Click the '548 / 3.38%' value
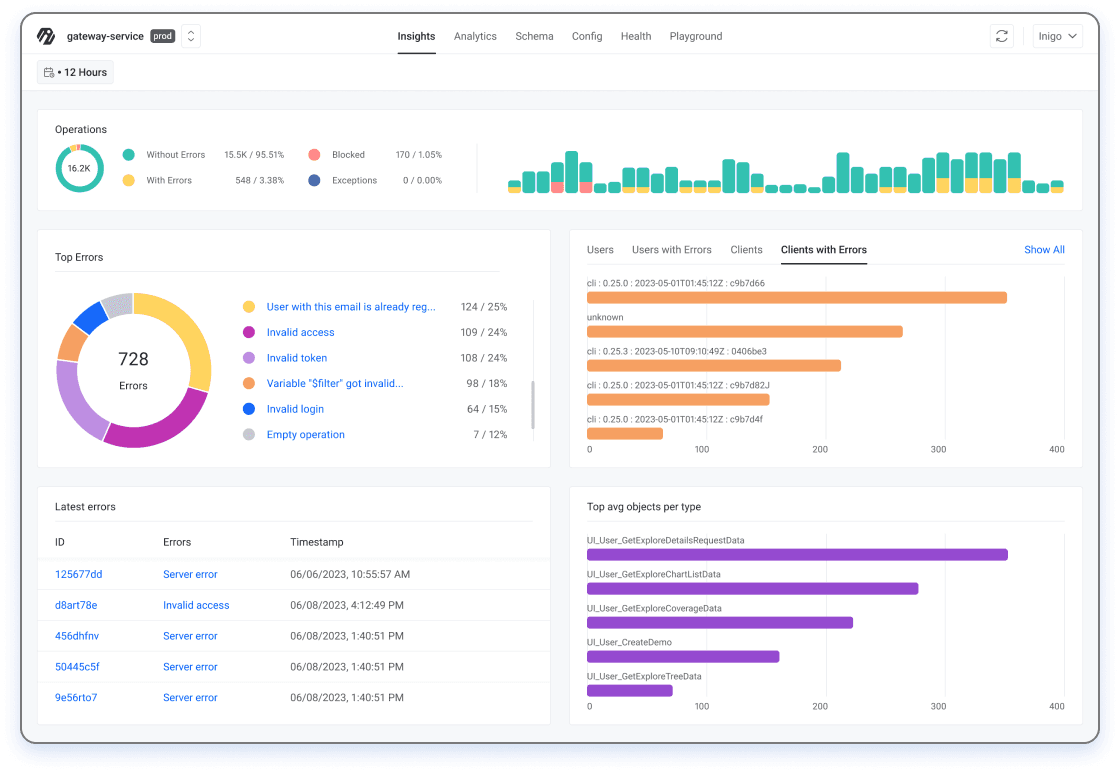The height and width of the screenshot is (772, 1120). tap(259, 181)
